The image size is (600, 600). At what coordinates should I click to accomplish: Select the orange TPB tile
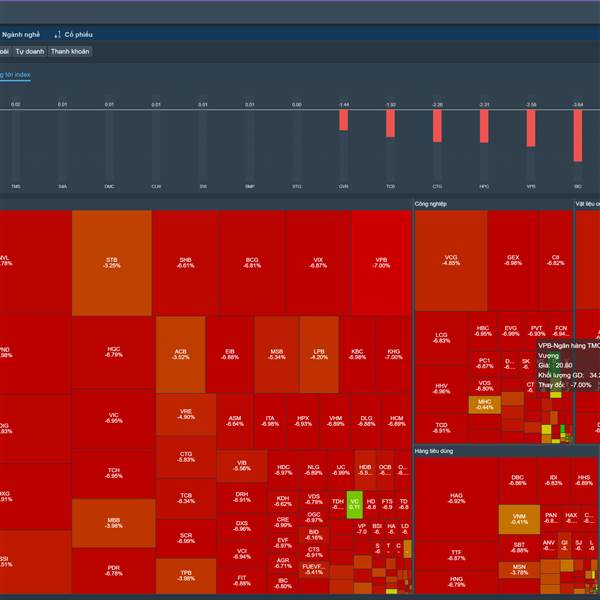(186, 576)
